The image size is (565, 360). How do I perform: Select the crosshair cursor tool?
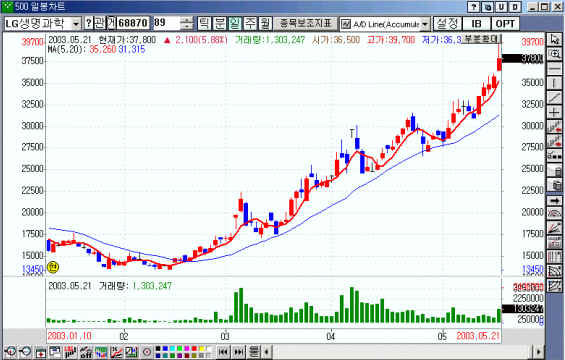[x=555, y=112]
